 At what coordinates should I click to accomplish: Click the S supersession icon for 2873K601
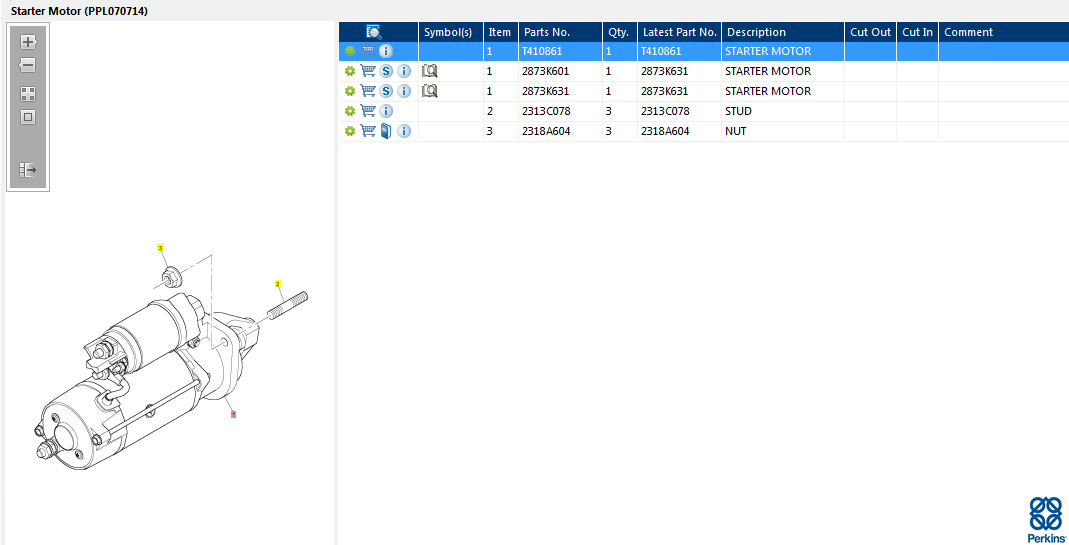pyautogui.click(x=386, y=71)
